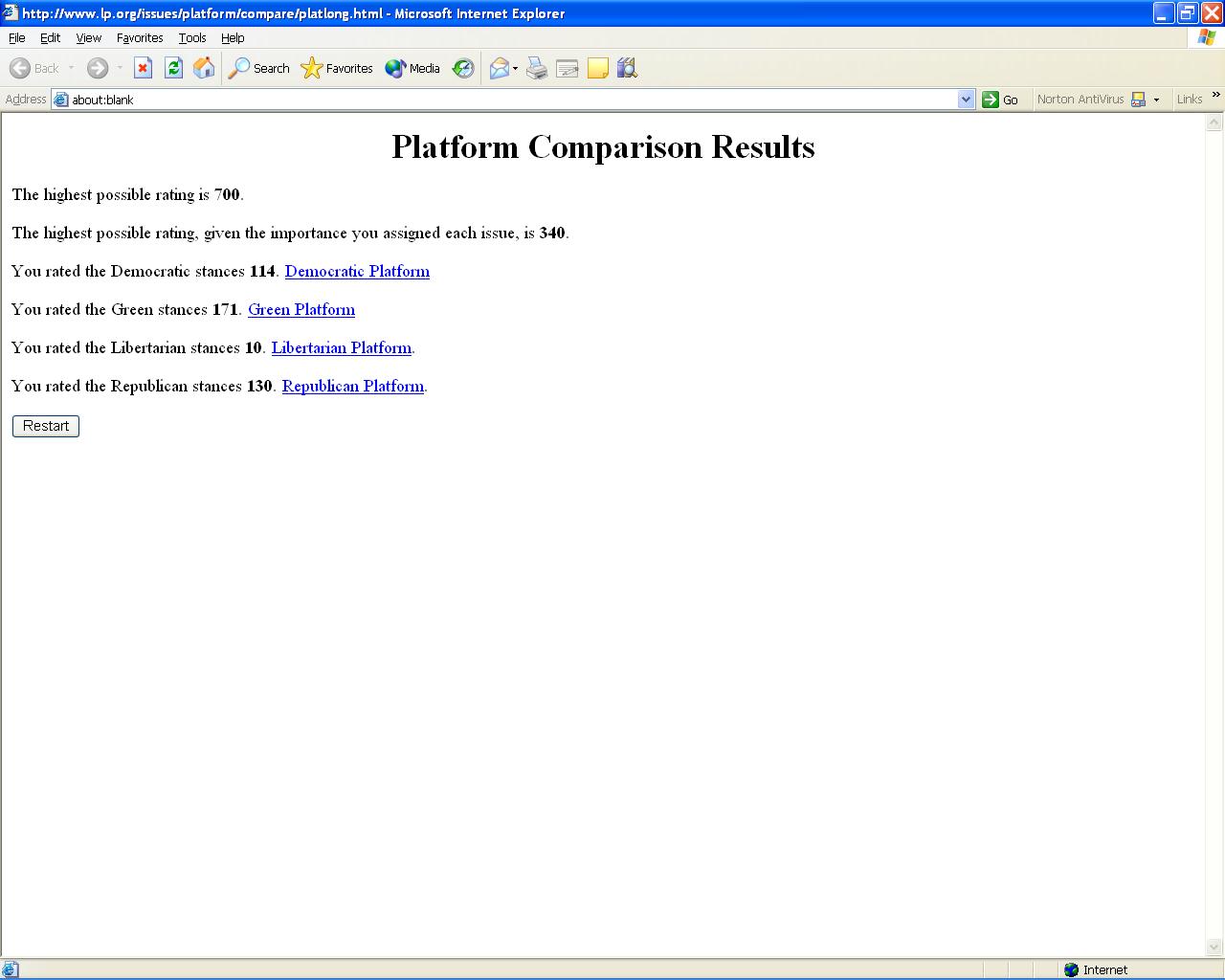Click the Research toolbar icon
The height and width of the screenshot is (980, 1225).
pos(628,68)
